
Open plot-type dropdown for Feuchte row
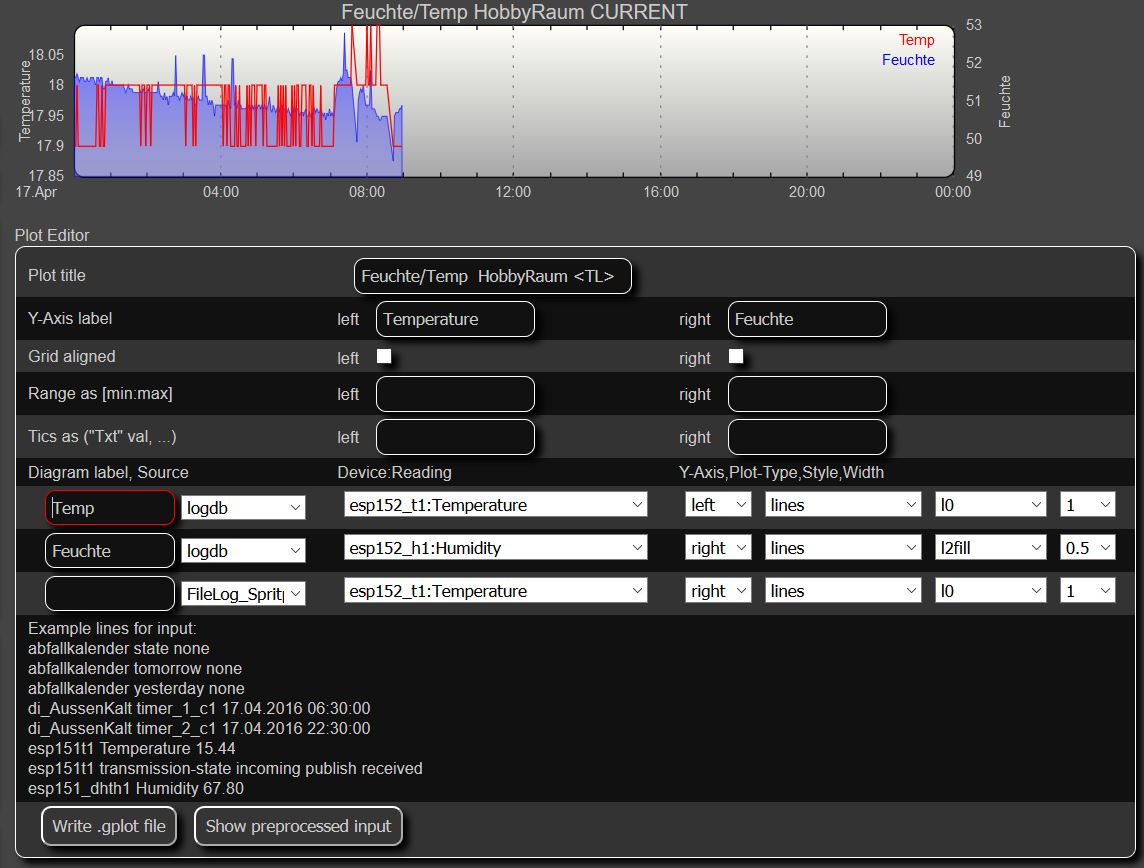pyautogui.click(x=842, y=548)
